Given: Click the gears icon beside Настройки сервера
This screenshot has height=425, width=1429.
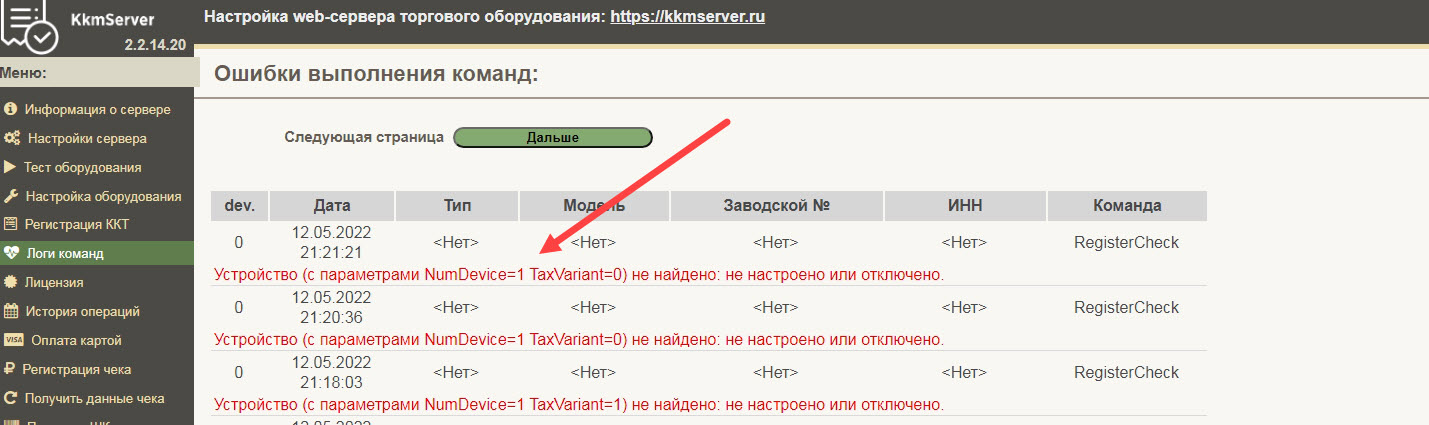Looking at the screenshot, I should pos(12,138).
